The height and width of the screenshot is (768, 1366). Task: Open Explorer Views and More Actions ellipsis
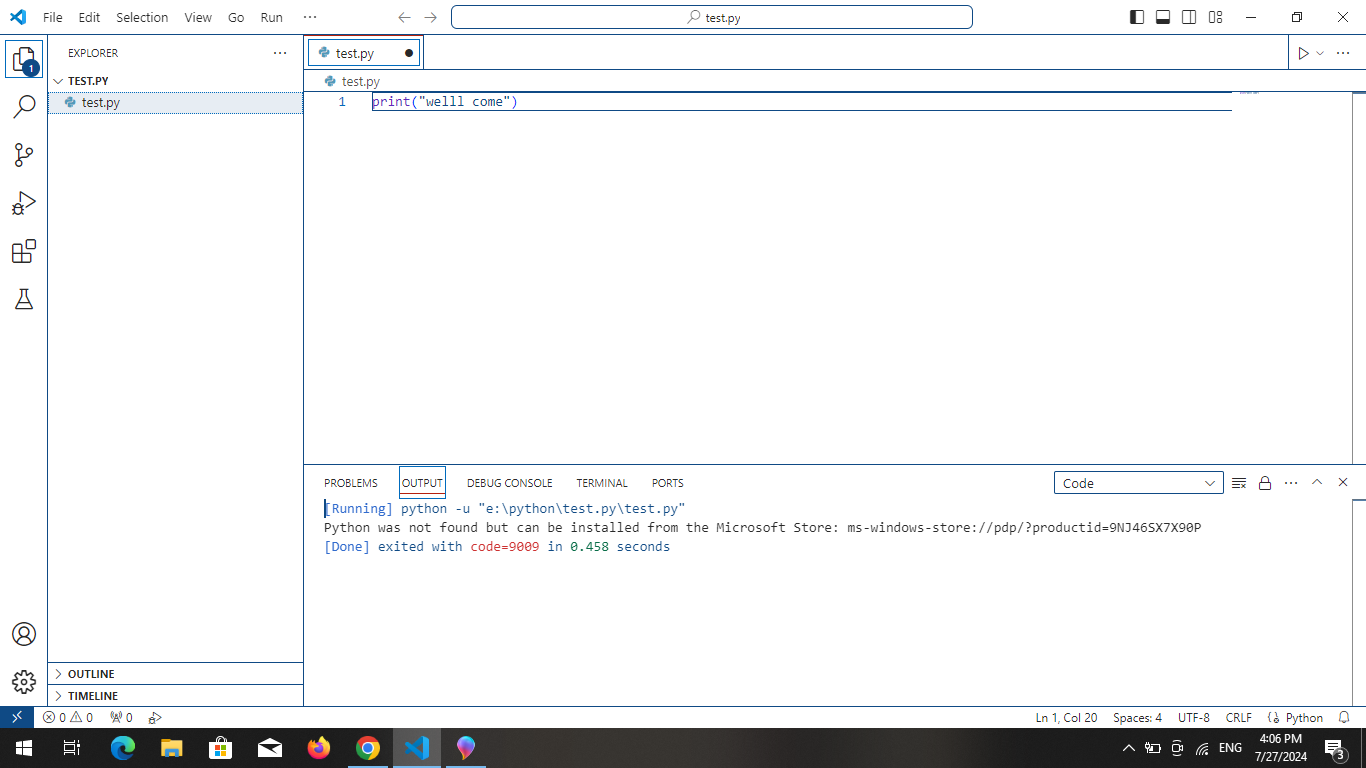pos(280,53)
